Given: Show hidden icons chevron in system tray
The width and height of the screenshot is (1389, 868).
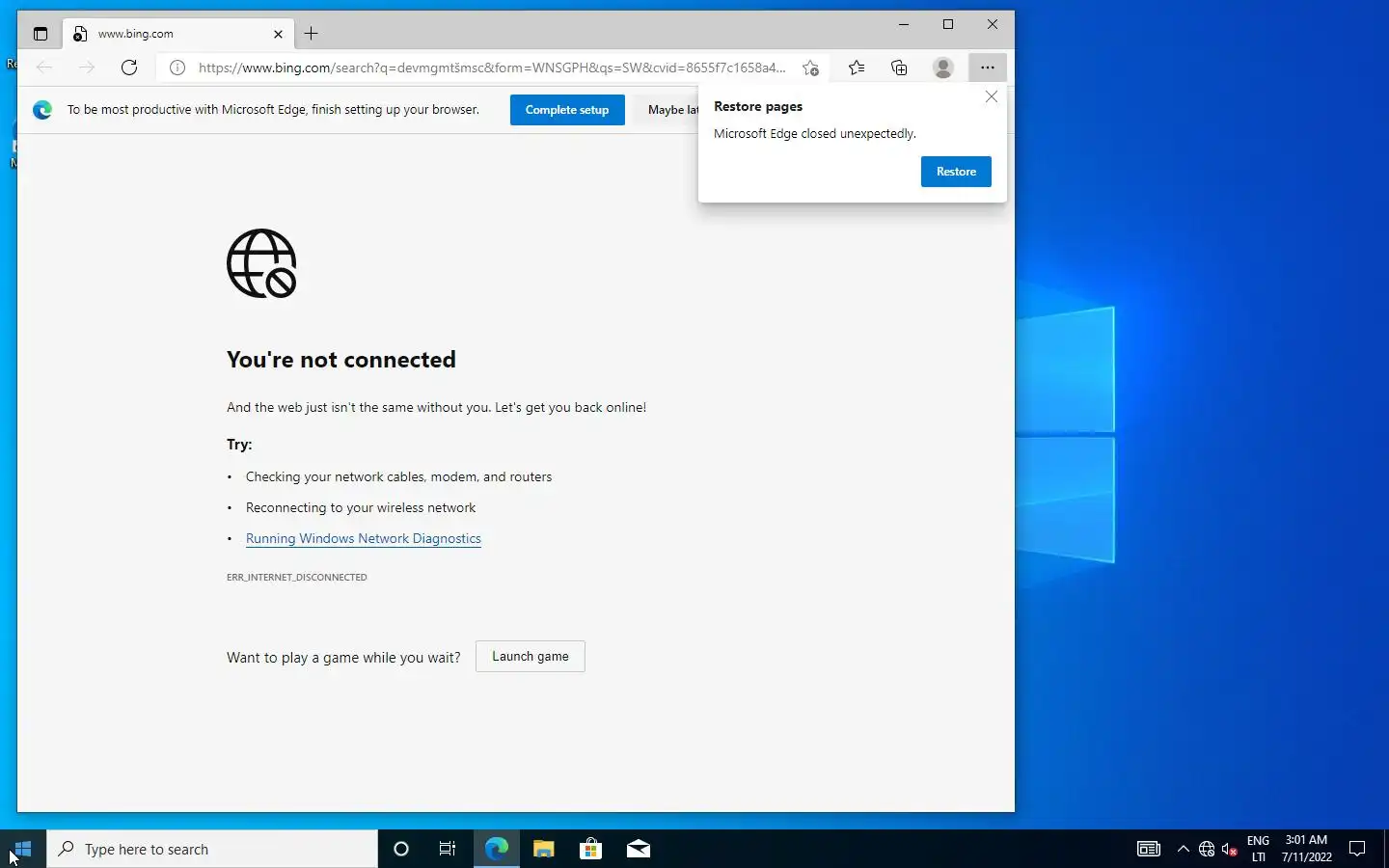Looking at the screenshot, I should (x=1184, y=849).
